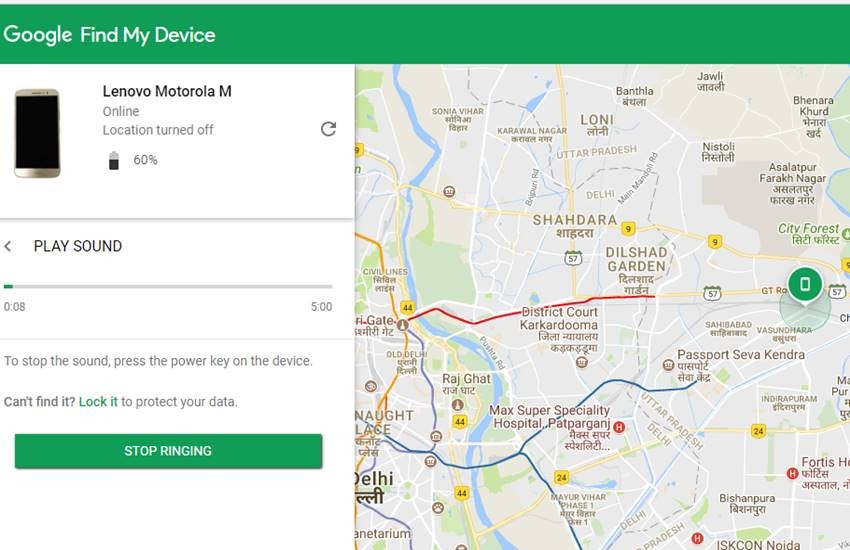Click the Fortis Hospital map marker icon
This screenshot has height=550, width=850.
point(792,473)
